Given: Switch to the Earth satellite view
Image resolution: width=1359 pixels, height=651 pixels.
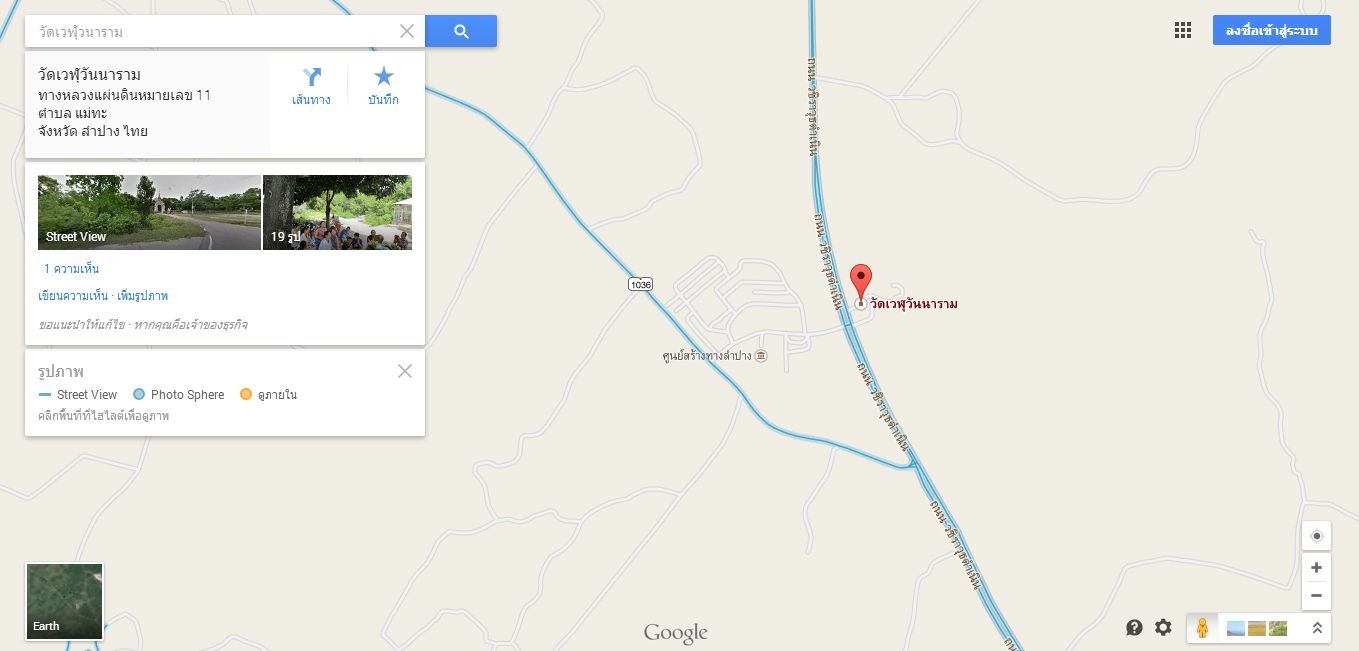Looking at the screenshot, I should pyautogui.click(x=65, y=601).
